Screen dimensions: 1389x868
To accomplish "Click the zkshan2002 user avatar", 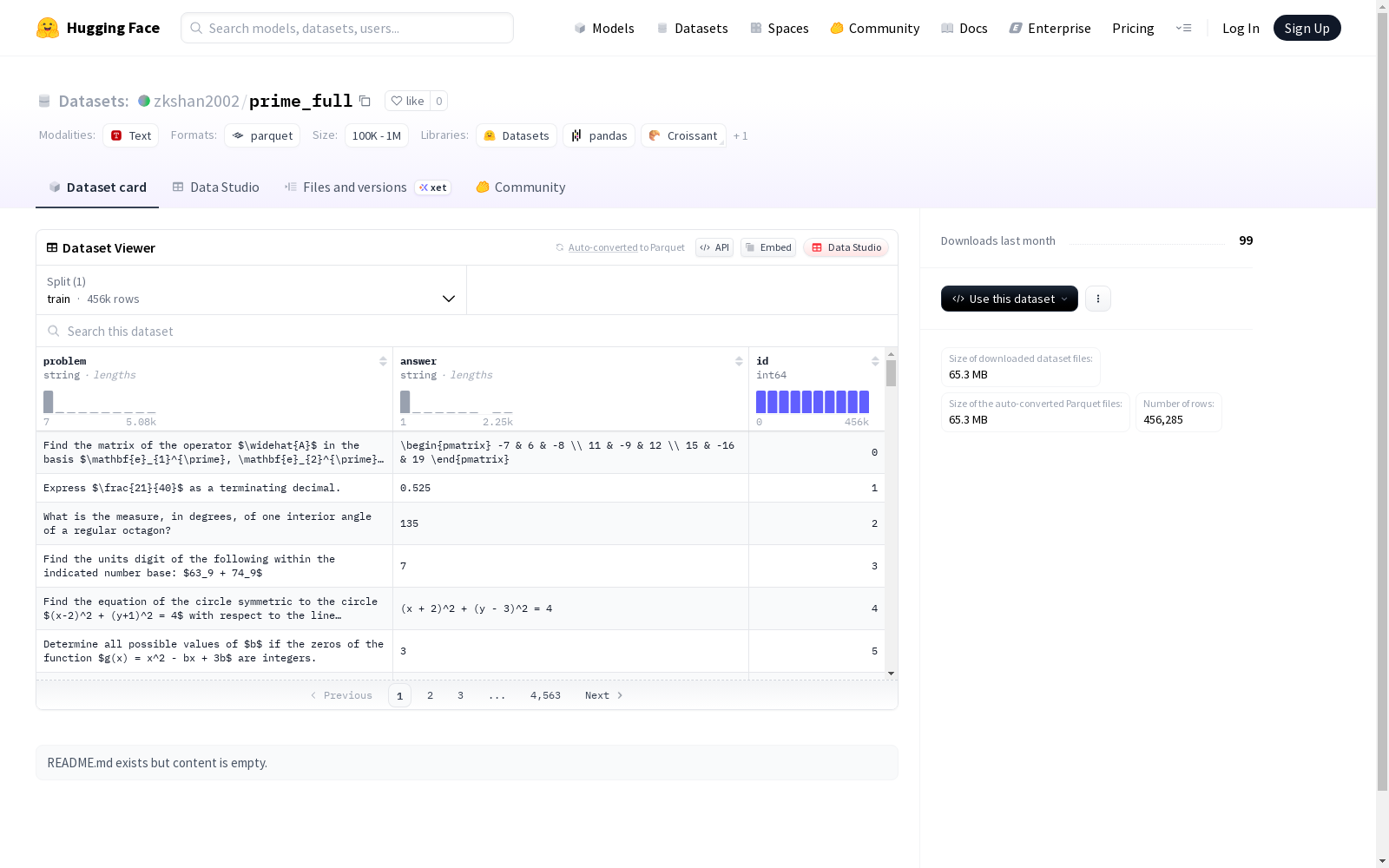I will pos(144,101).
